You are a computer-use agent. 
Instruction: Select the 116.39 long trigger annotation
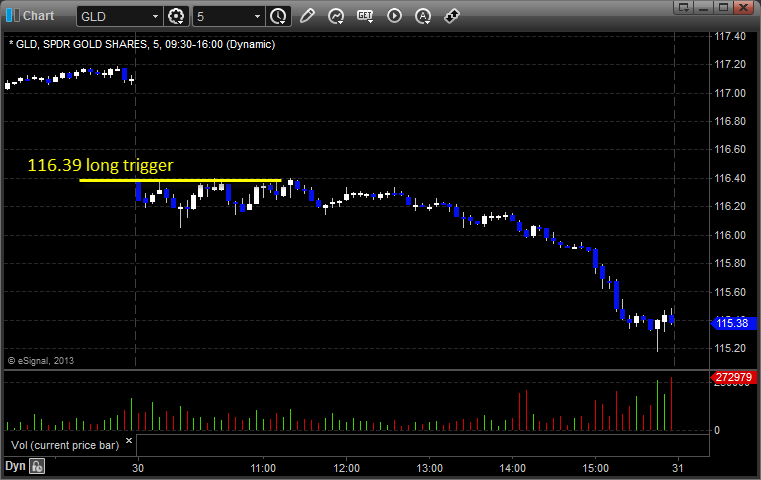100,165
